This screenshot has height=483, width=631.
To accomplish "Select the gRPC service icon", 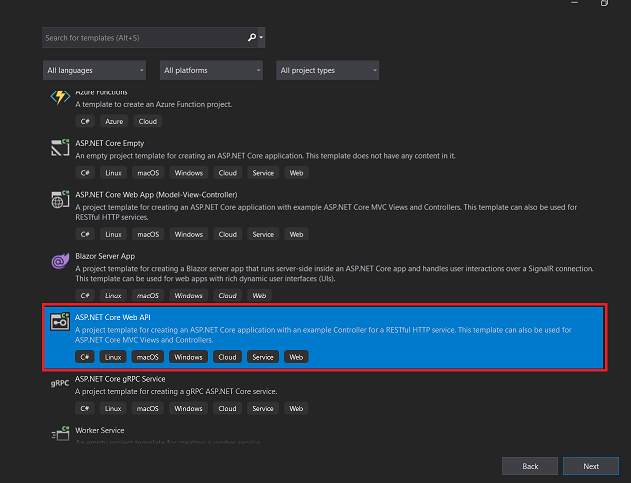I will point(60,383).
